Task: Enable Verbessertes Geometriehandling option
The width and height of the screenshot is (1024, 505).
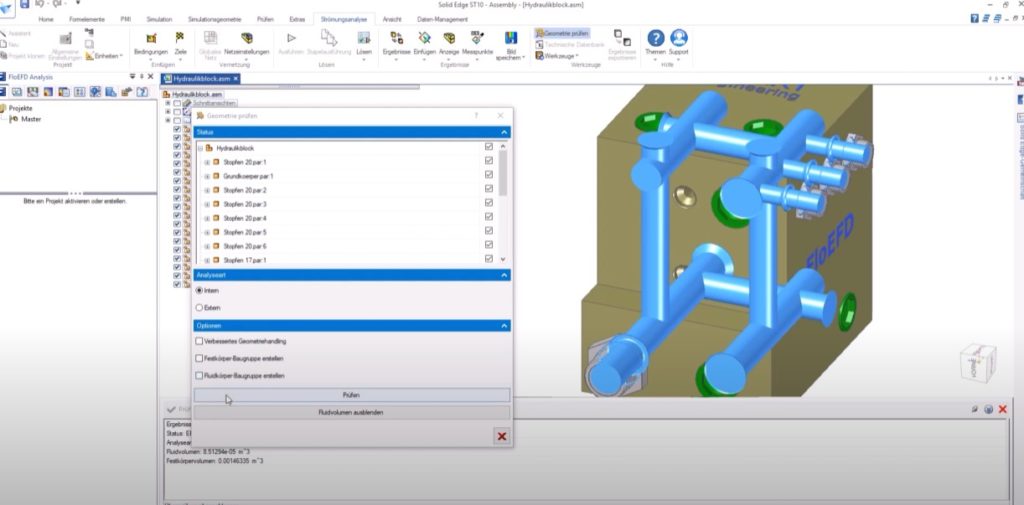Action: 199,341
